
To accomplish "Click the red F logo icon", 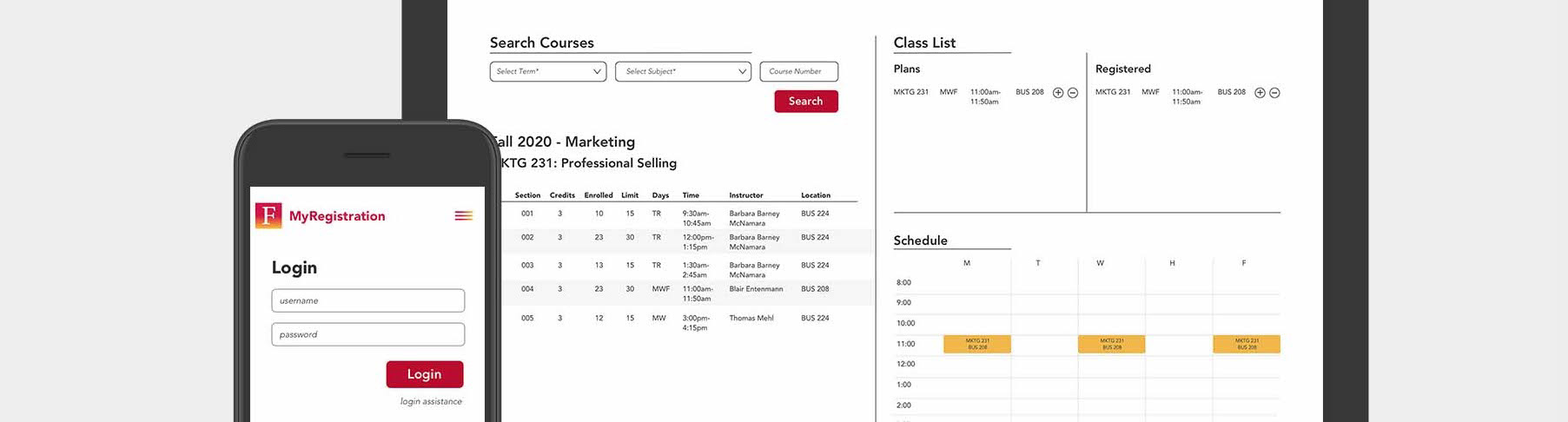I will point(268,215).
